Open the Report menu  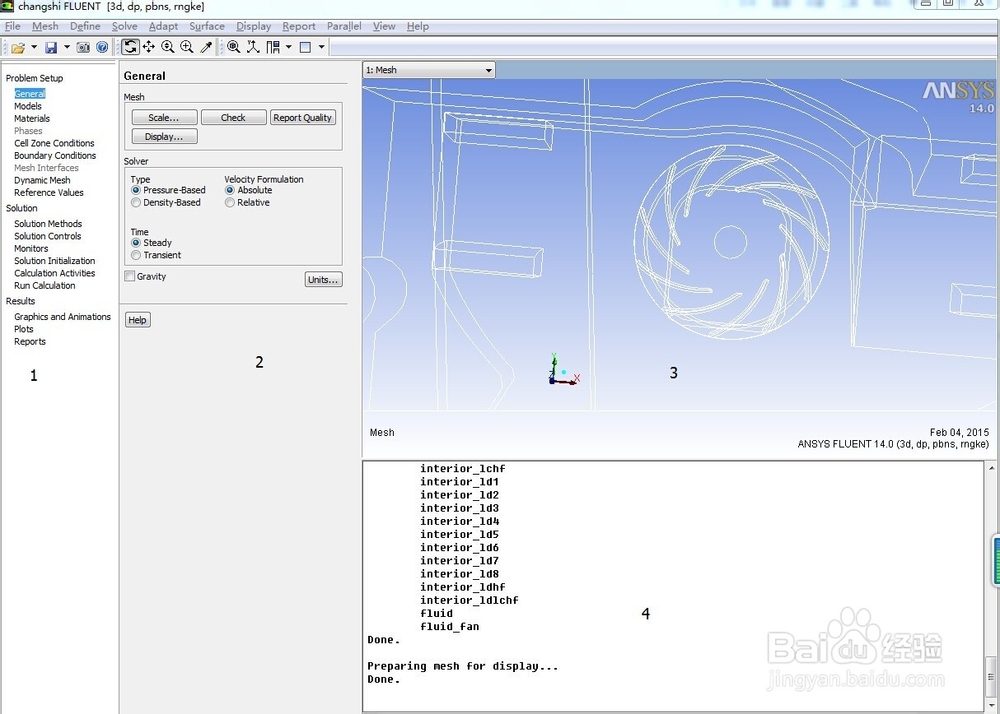(298, 26)
